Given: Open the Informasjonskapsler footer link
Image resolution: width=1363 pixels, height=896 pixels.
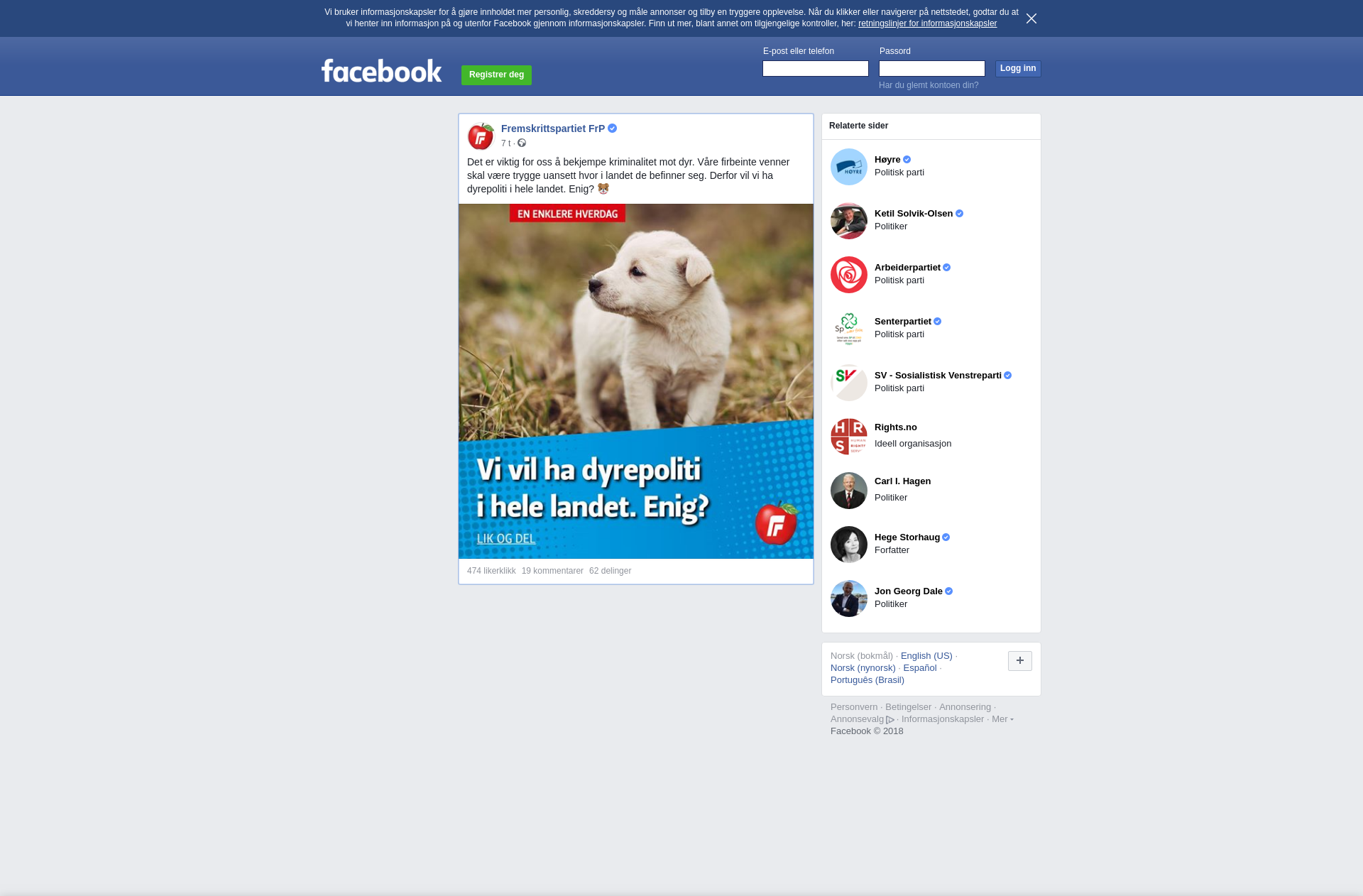Looking at the screenshot, I should [x=943, y=719].
